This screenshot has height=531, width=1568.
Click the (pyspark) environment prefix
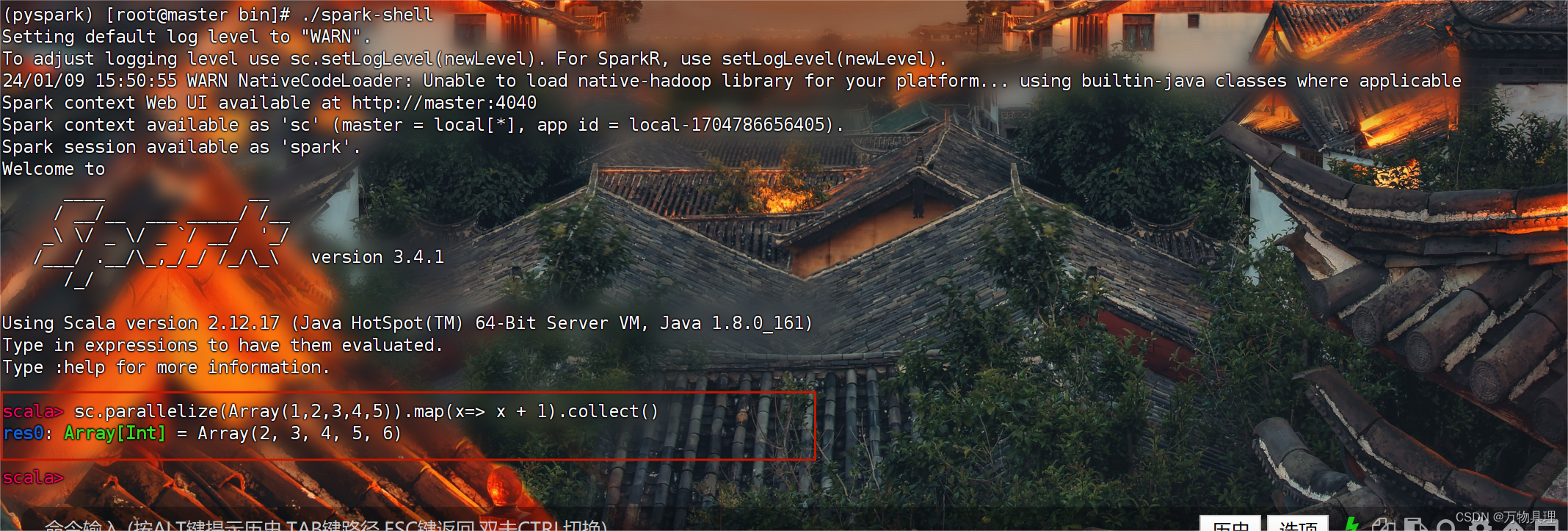point(48,15)
